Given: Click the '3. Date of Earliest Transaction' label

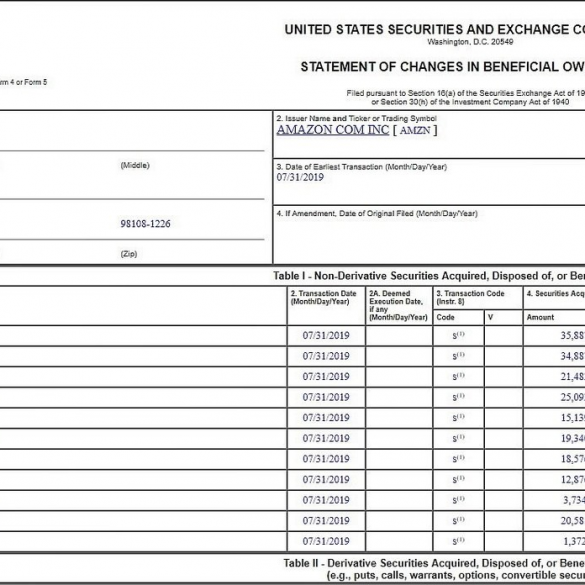Looking at the screenshot, I should (362, 167).
